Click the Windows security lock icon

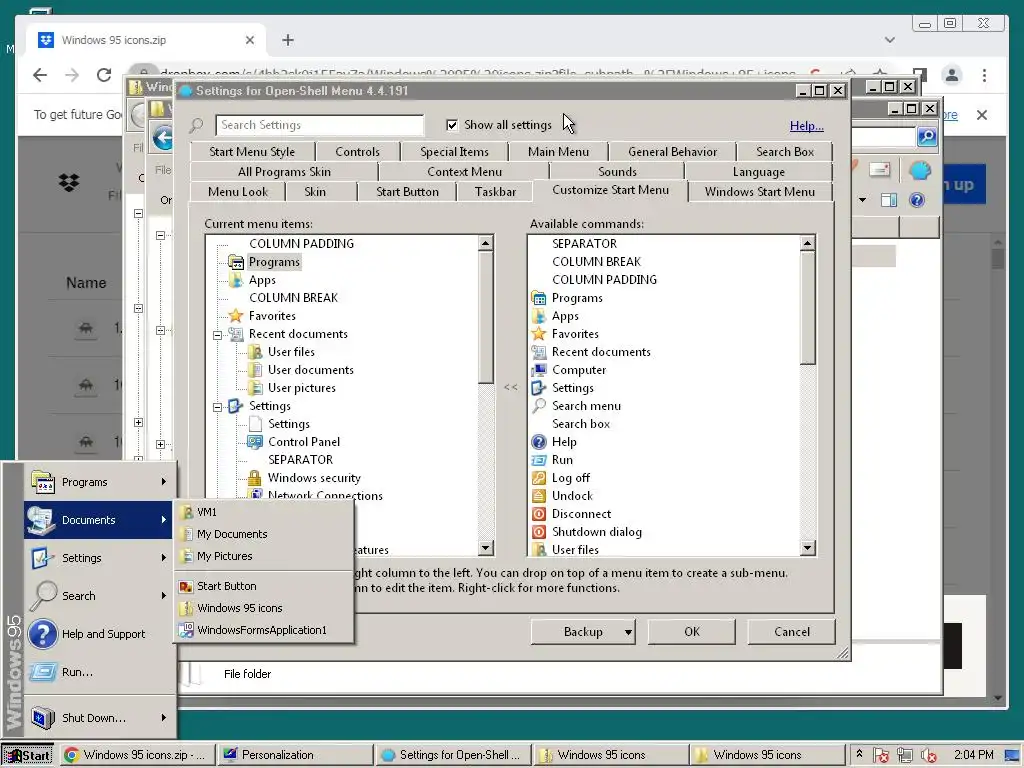[255, 478]
